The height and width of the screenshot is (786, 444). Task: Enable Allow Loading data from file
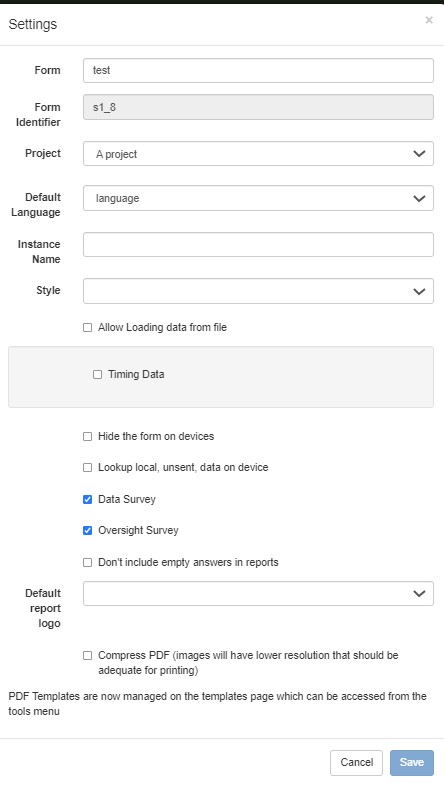[x=88, y=327]
